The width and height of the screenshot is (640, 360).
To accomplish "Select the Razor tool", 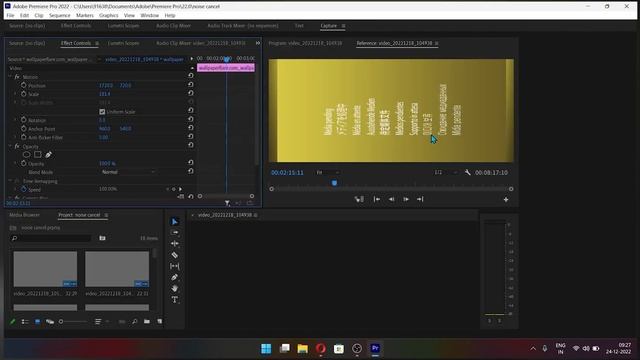I will (175, 255).
